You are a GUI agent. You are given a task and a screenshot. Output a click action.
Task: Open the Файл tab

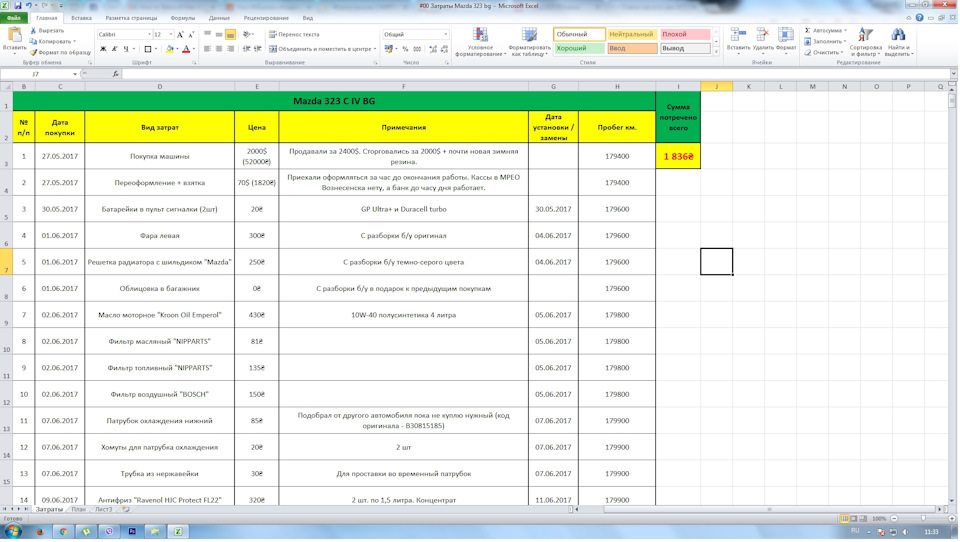13,18
